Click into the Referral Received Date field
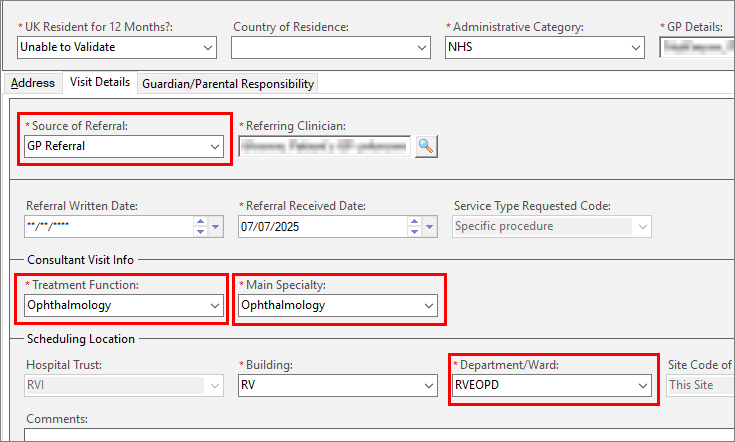 (x=320, y=226)
